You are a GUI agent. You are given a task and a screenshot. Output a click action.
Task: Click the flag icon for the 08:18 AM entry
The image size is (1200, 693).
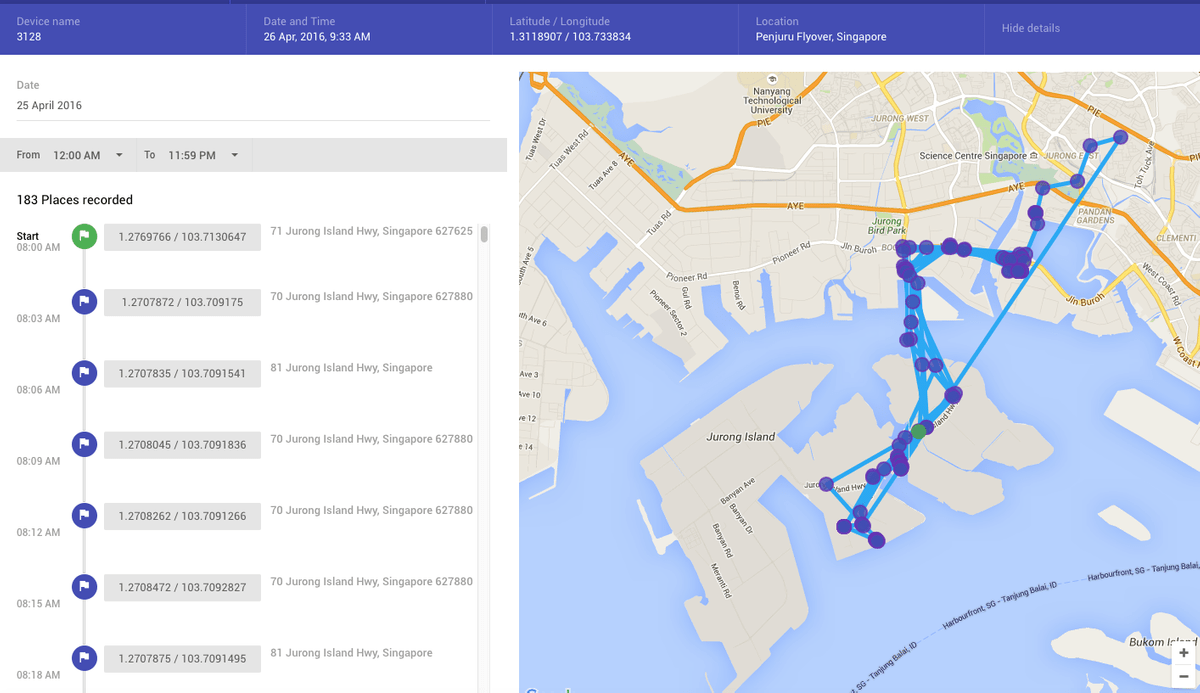pos(84,658)
